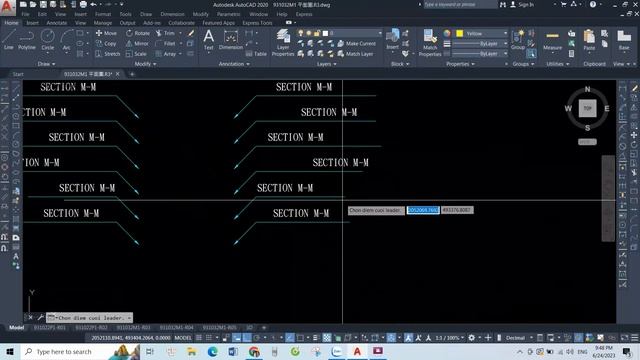Click Make Current layer button
This screenshot has width=640, height=360.
tap(356, 43)
